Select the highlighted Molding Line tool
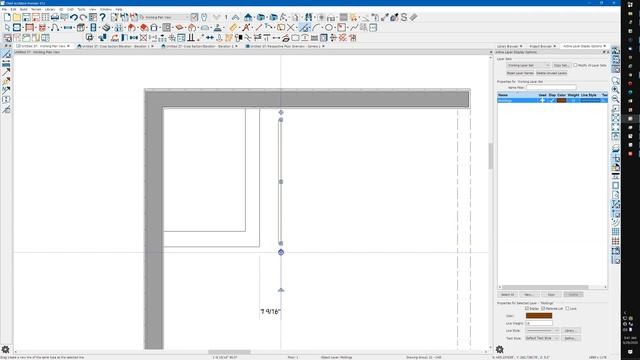The width and height of the screenshot is (640, 360). 303,28
